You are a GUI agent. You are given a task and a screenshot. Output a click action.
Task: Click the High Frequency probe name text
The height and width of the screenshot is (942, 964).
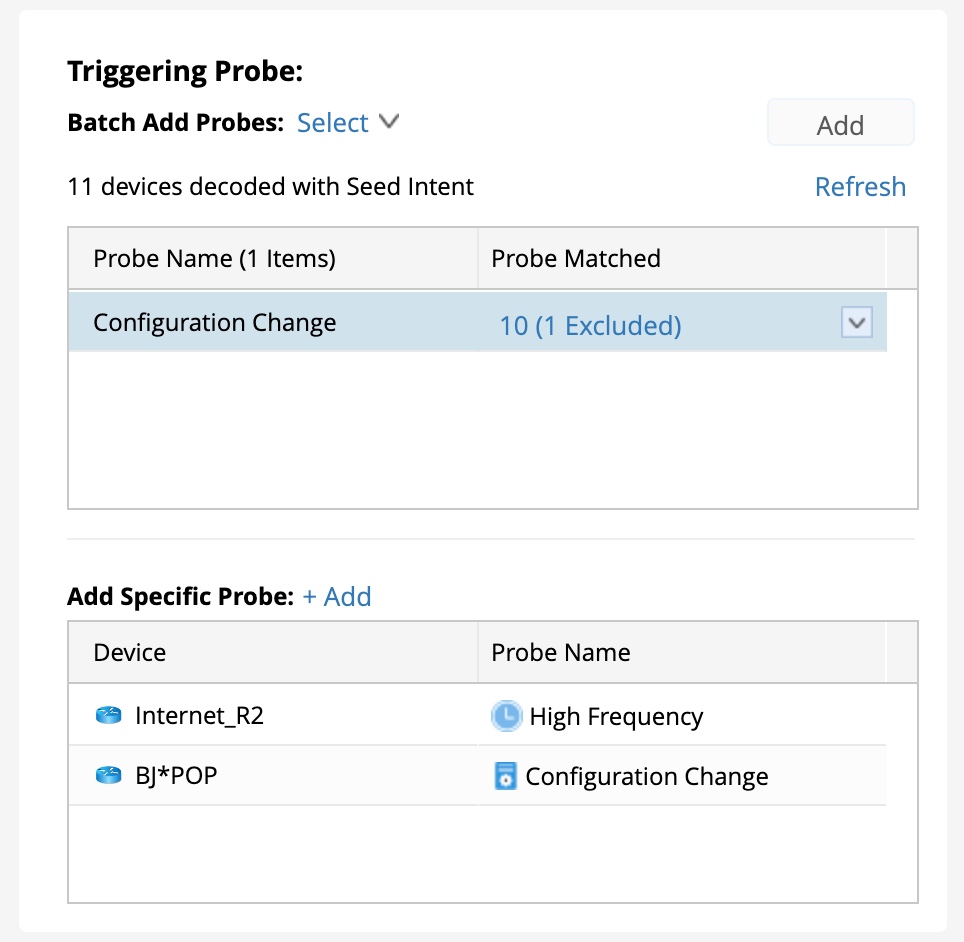[x=616, y=717]
